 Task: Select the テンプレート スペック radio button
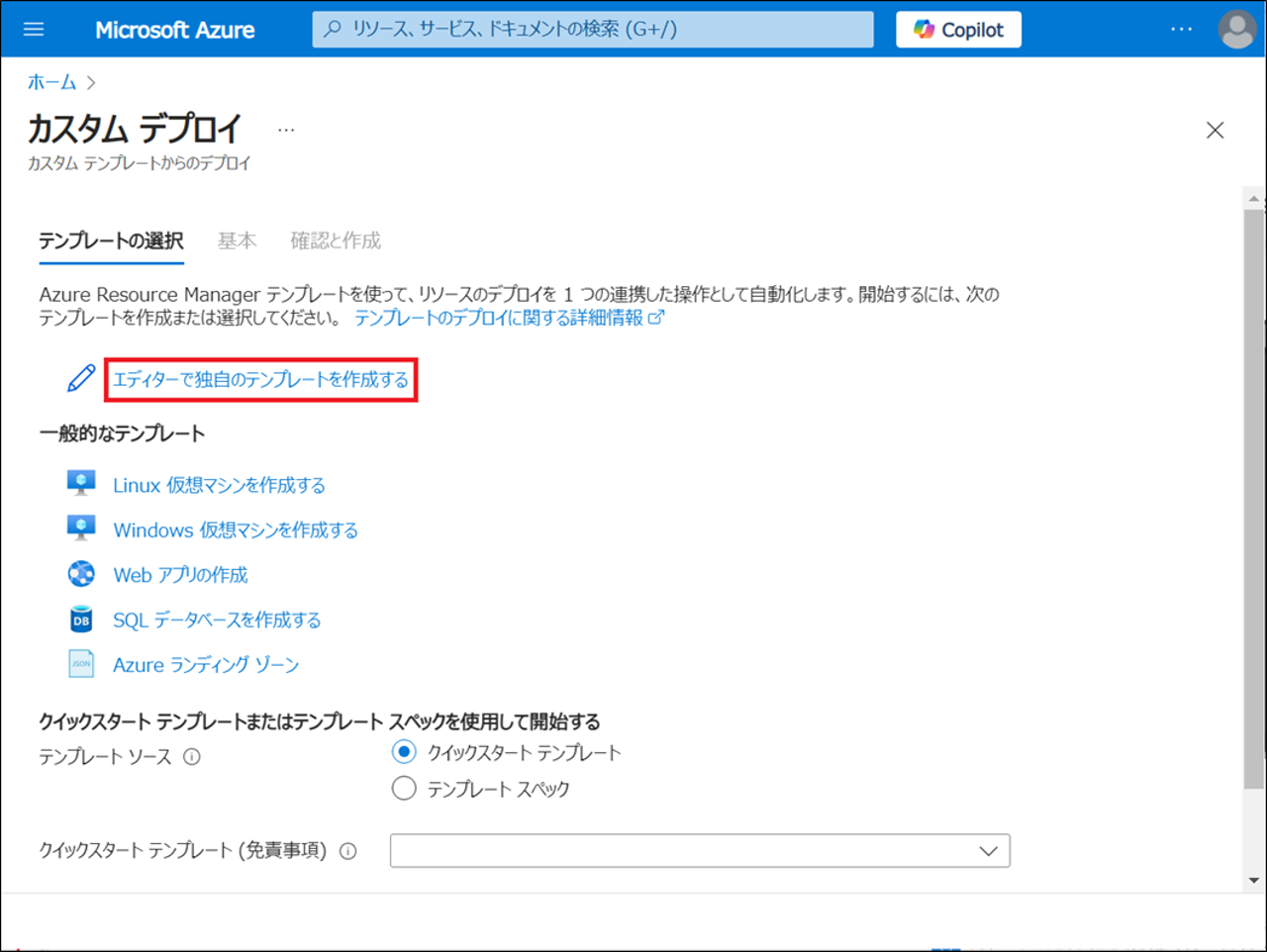coord(404,789)
